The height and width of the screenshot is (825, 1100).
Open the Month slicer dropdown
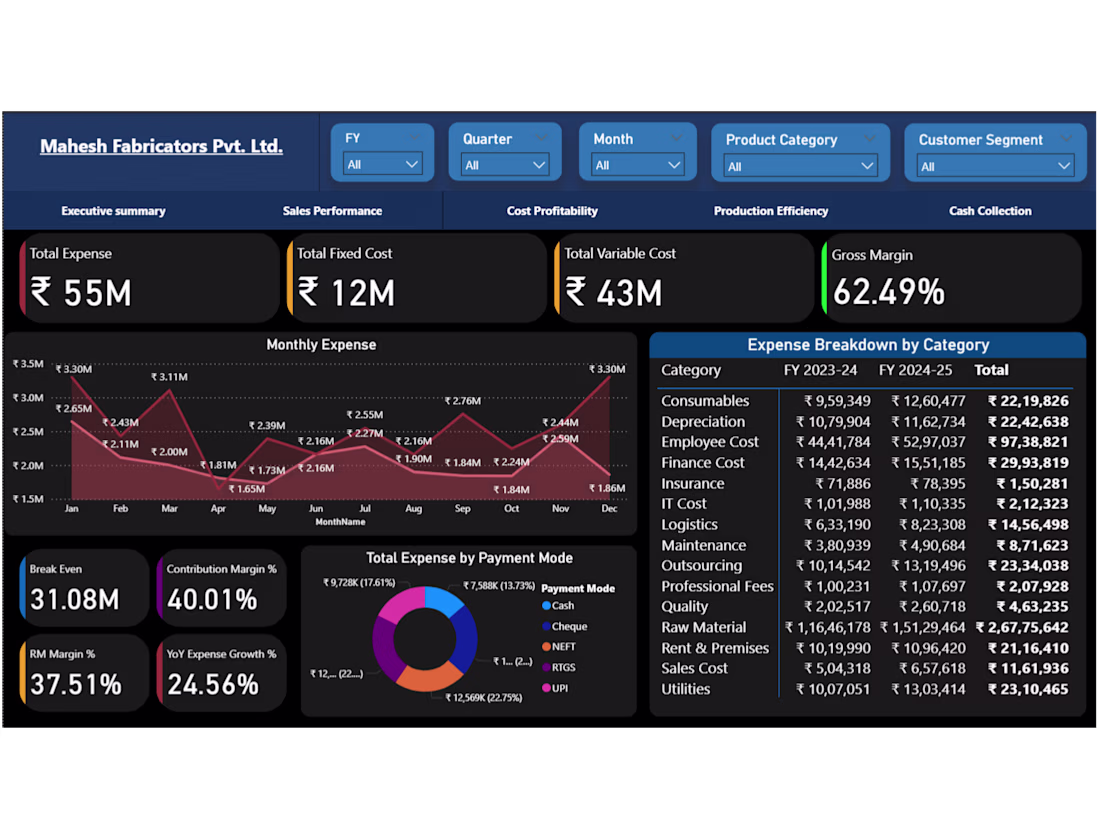tap(637, 165)
